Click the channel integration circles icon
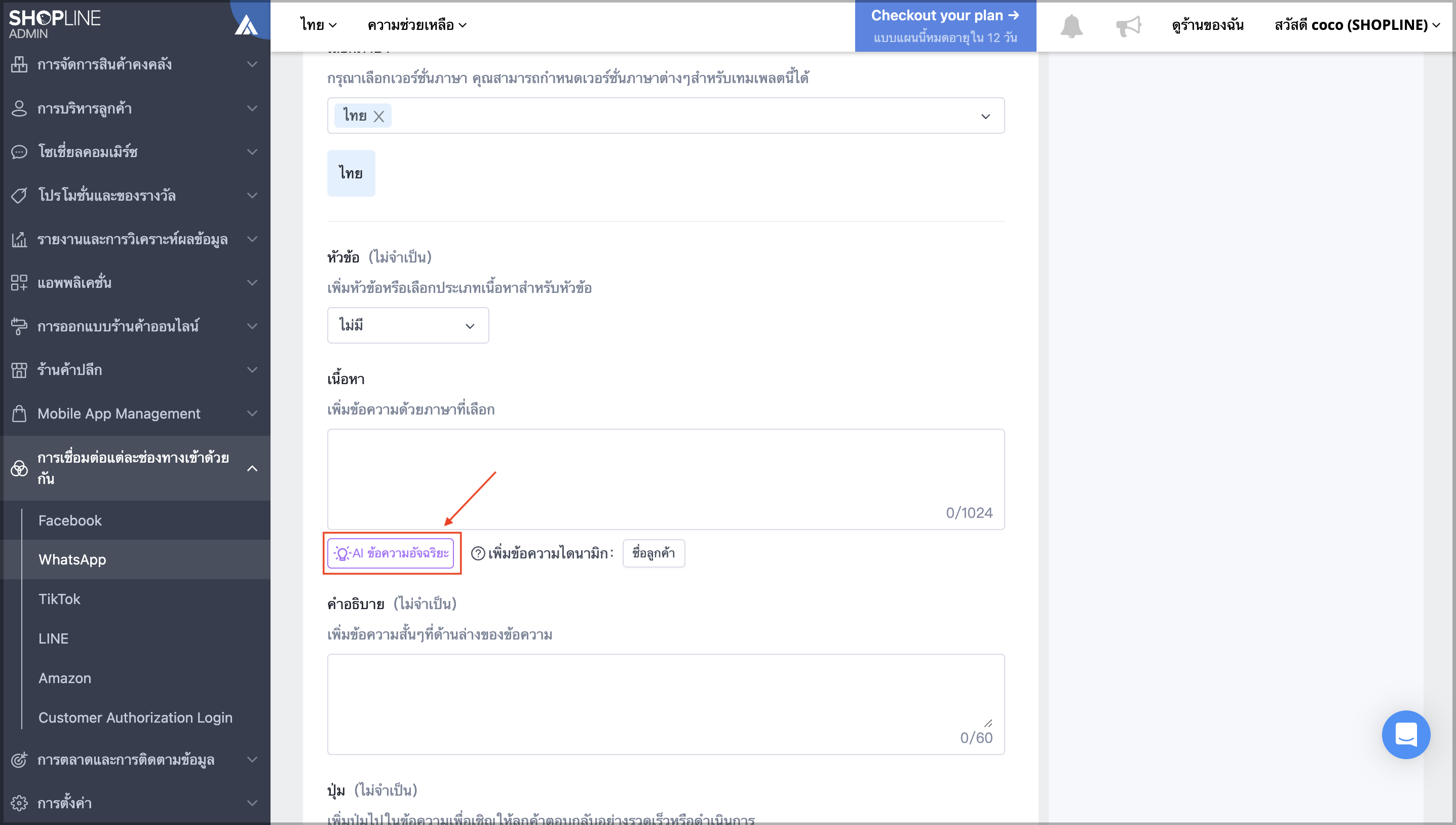The height and width of the screenshot is (825, 1456). tap(19, 468)
